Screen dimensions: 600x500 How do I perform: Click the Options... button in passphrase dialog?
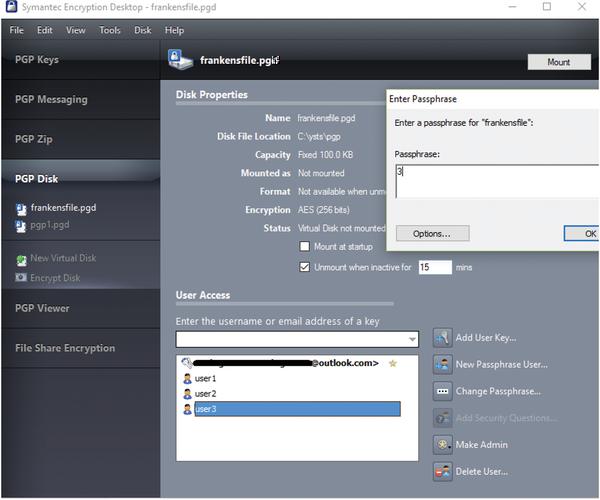click(432, 233)
